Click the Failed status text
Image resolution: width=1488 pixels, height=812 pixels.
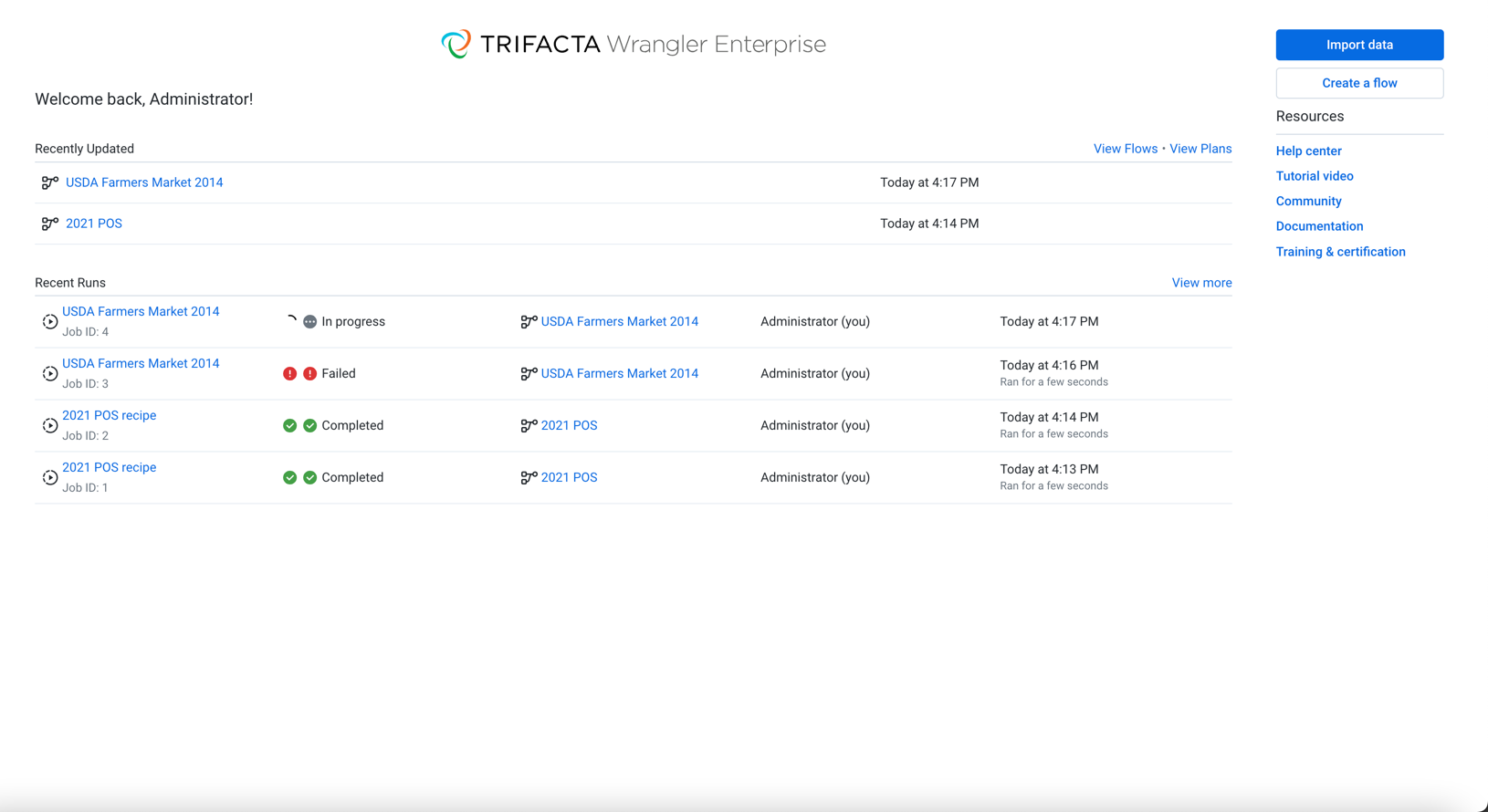(339, 373)
